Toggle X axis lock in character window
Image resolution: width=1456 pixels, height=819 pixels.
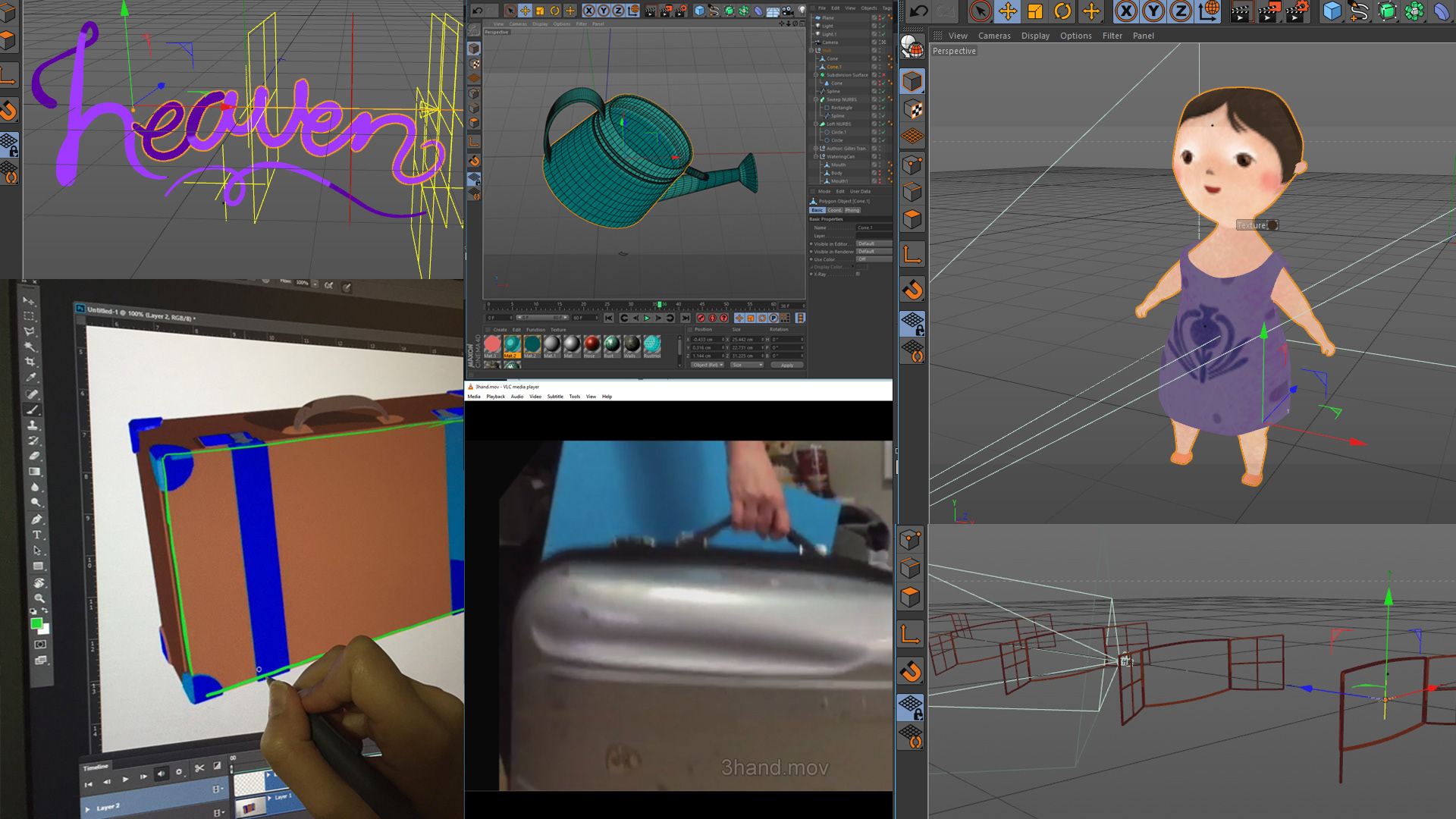pyautogui.click(x=1126, y=11)
